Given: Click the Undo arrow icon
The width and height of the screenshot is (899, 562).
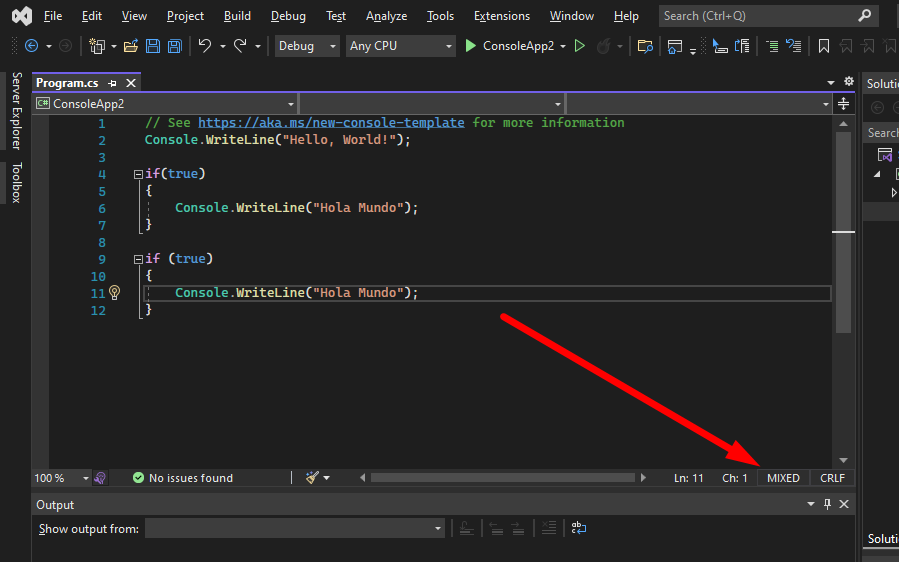Looking at the screenshot, I should [204, 46].
